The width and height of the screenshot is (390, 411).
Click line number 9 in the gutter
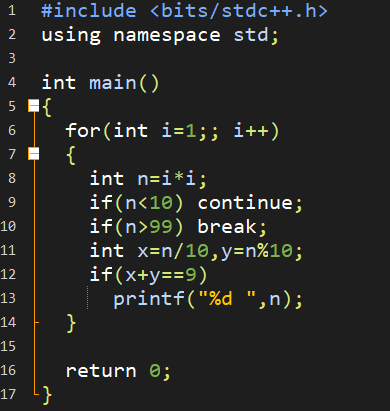12,202
